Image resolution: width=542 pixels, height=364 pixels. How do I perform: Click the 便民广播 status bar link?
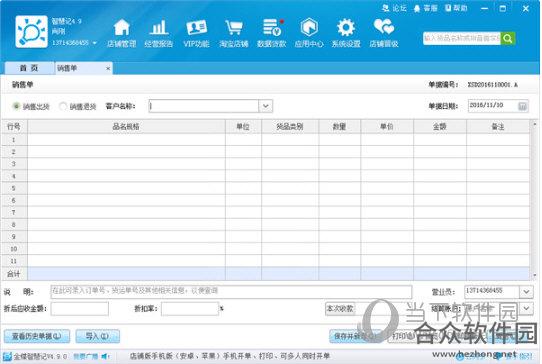pyautogui.click(x=85, y=356)
